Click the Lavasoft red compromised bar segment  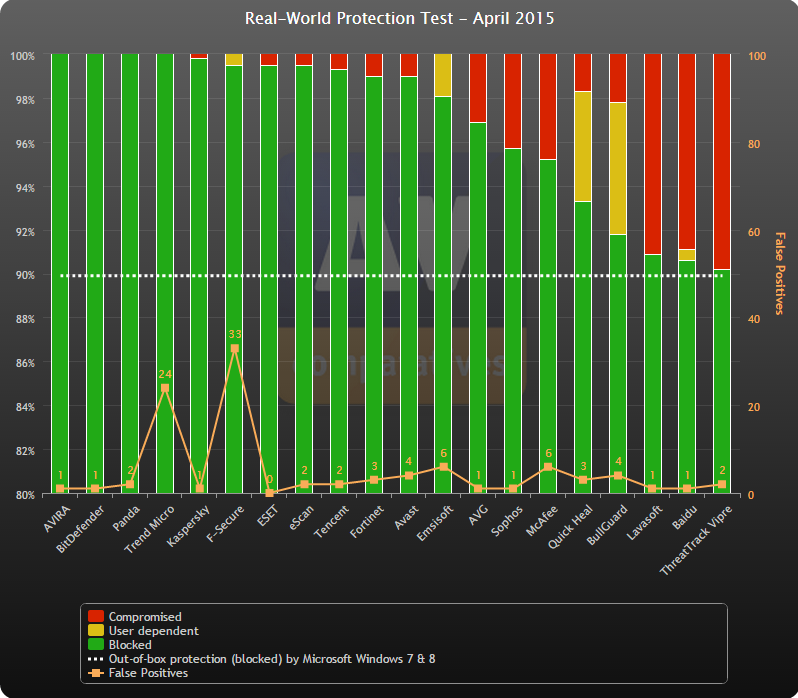(653, 154)
